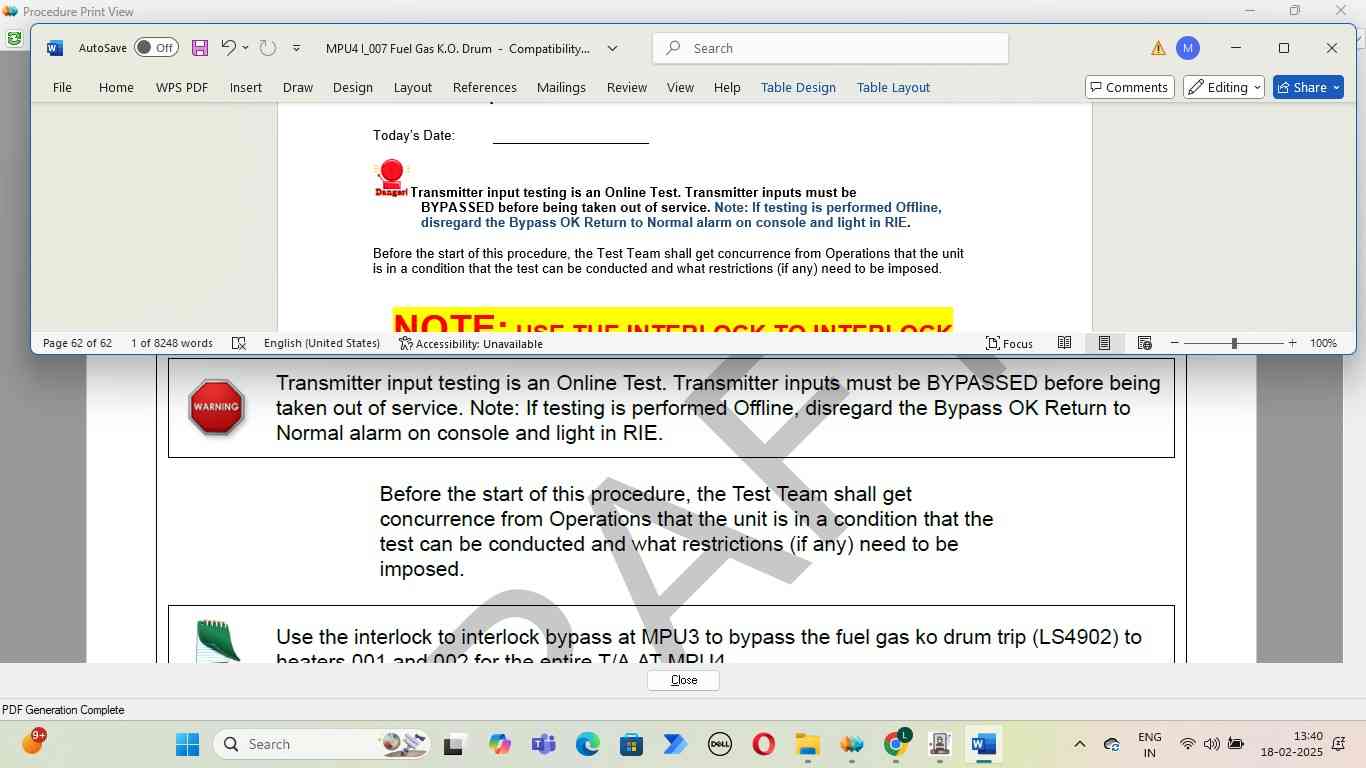
Task: Click the Undo arrow icon
Action: [x=228, y=48]
